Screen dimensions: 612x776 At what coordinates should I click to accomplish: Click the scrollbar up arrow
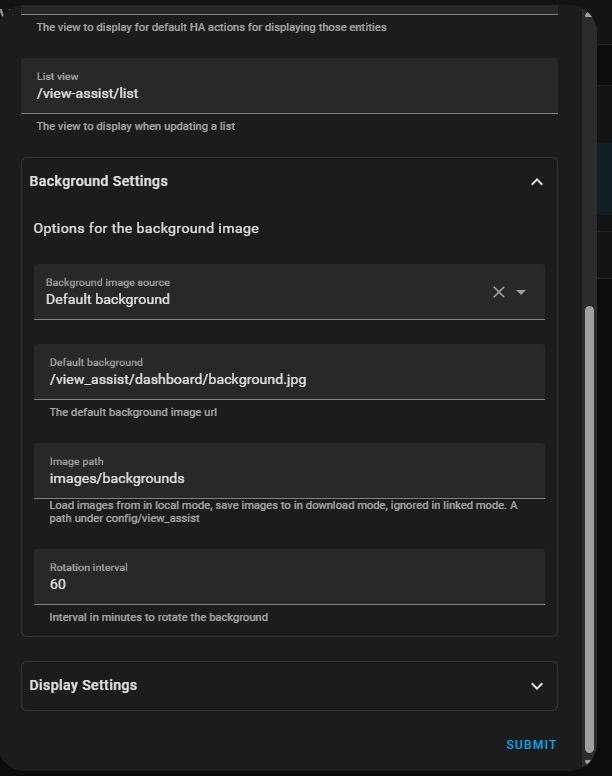(588, 14)
